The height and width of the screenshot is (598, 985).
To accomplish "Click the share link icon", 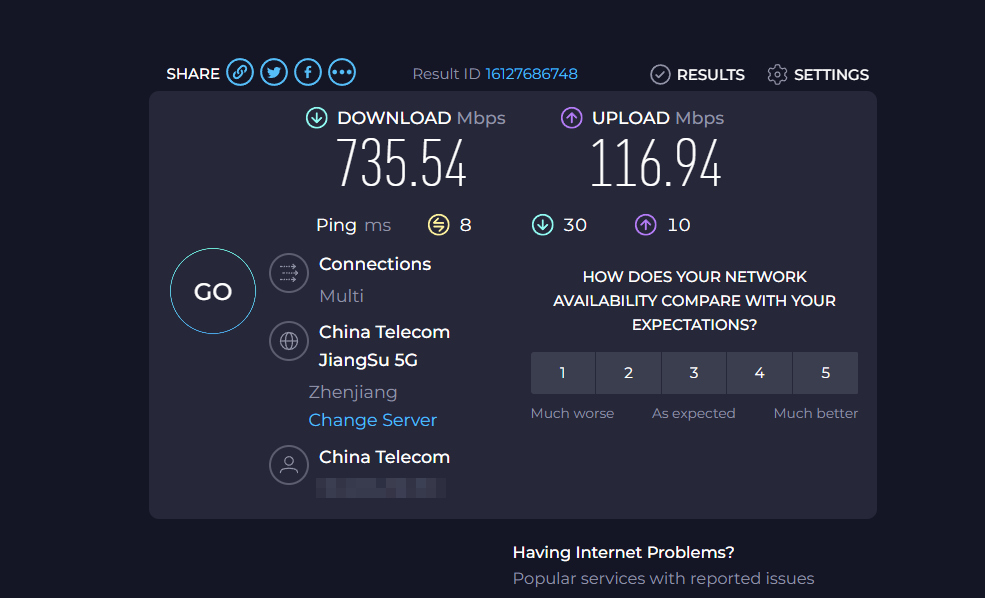I will point(240,73).
